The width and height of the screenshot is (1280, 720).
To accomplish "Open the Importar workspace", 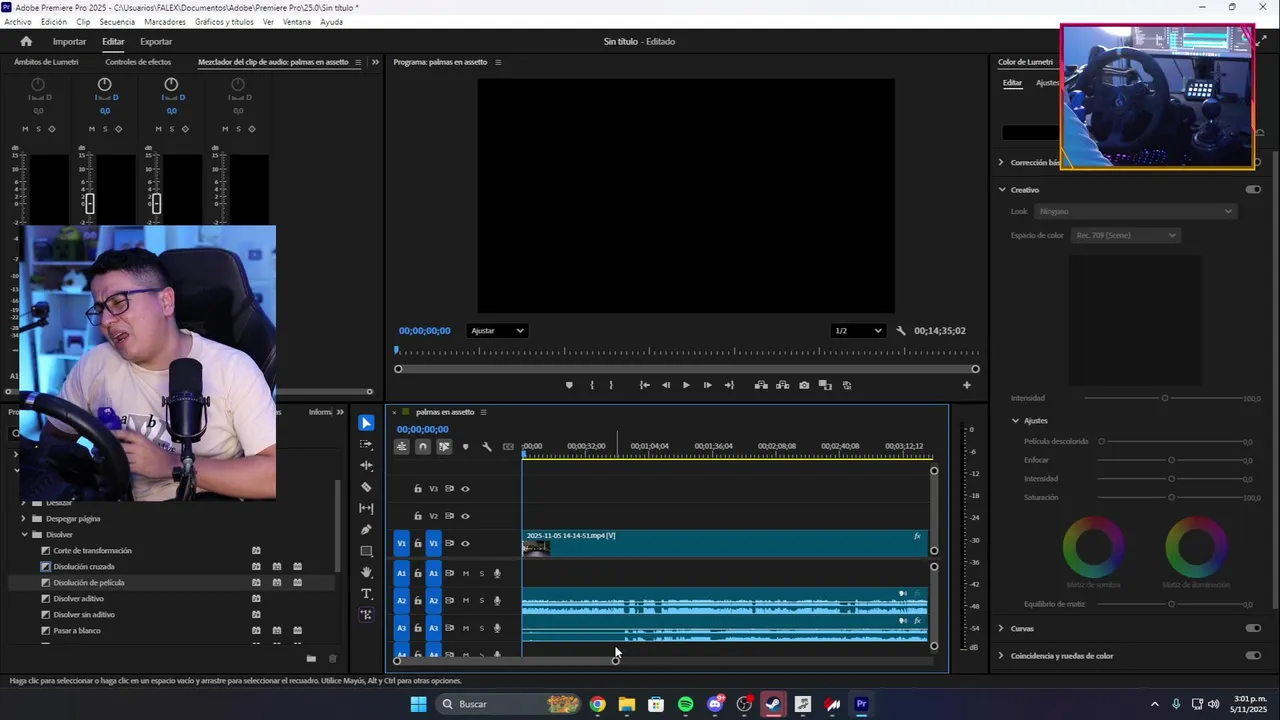I will tap(69, 41).
